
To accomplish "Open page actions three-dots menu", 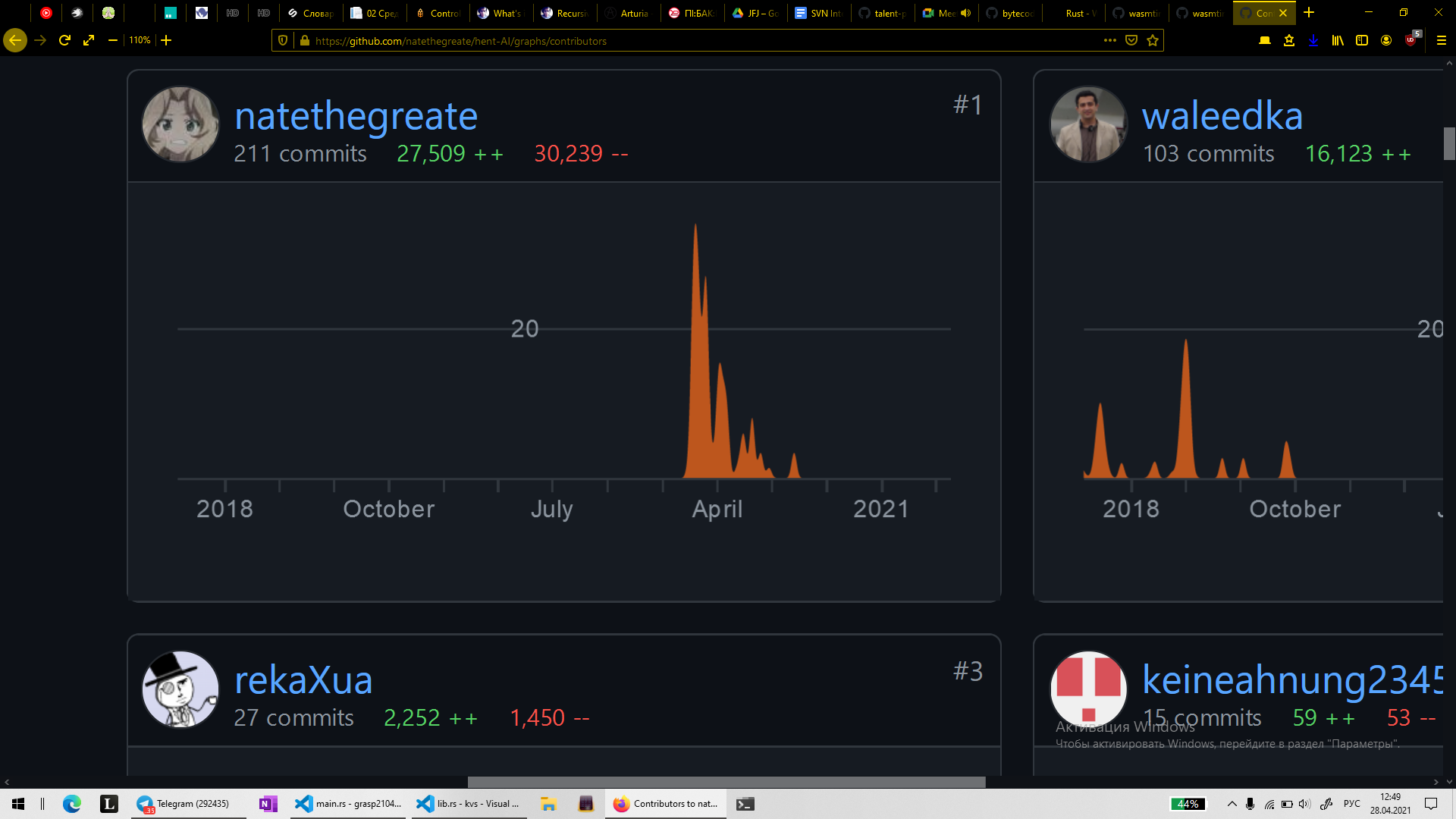I will click(1110, 41).
